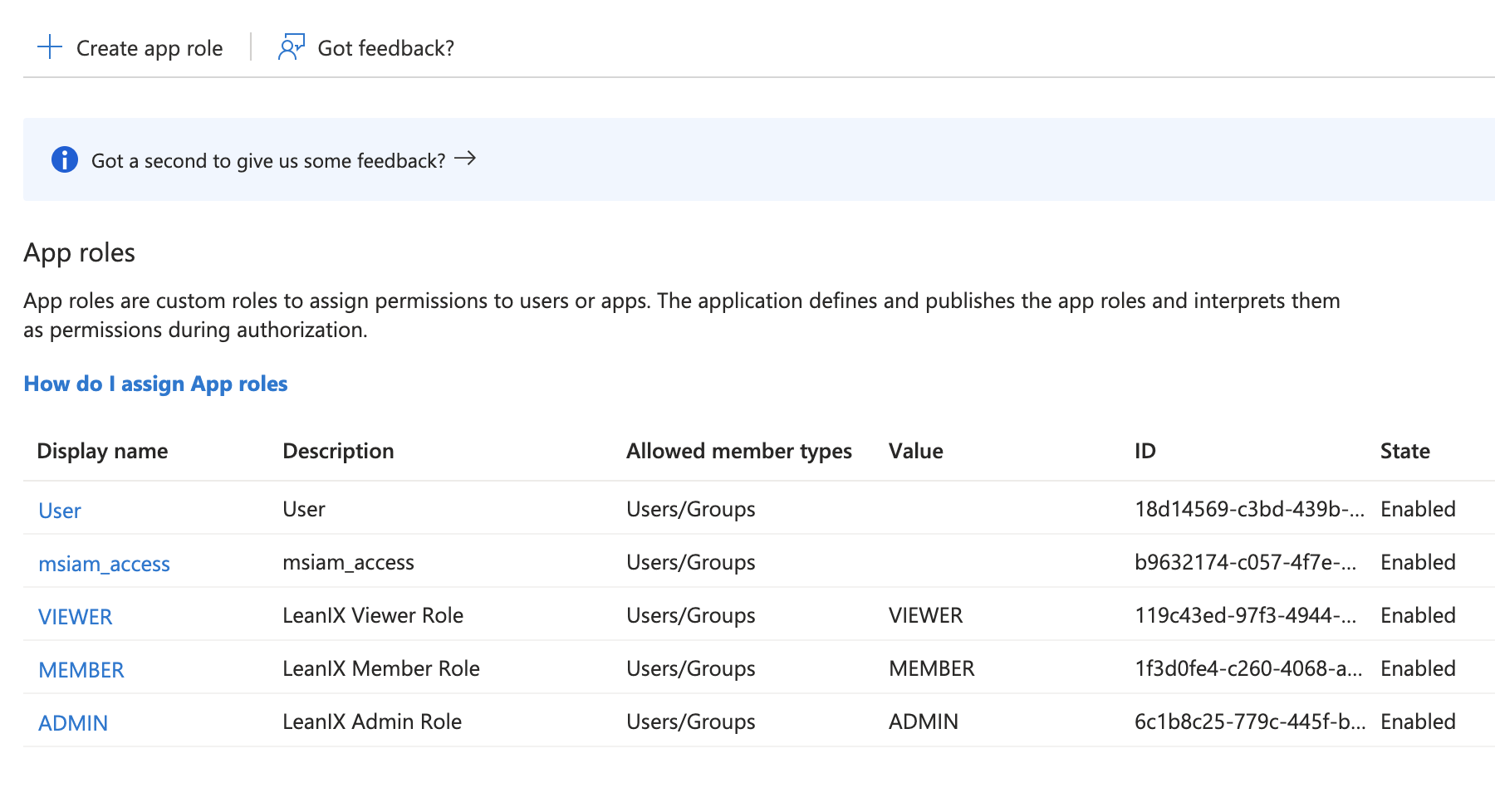Click the feedback banner text

click(268, 160)
